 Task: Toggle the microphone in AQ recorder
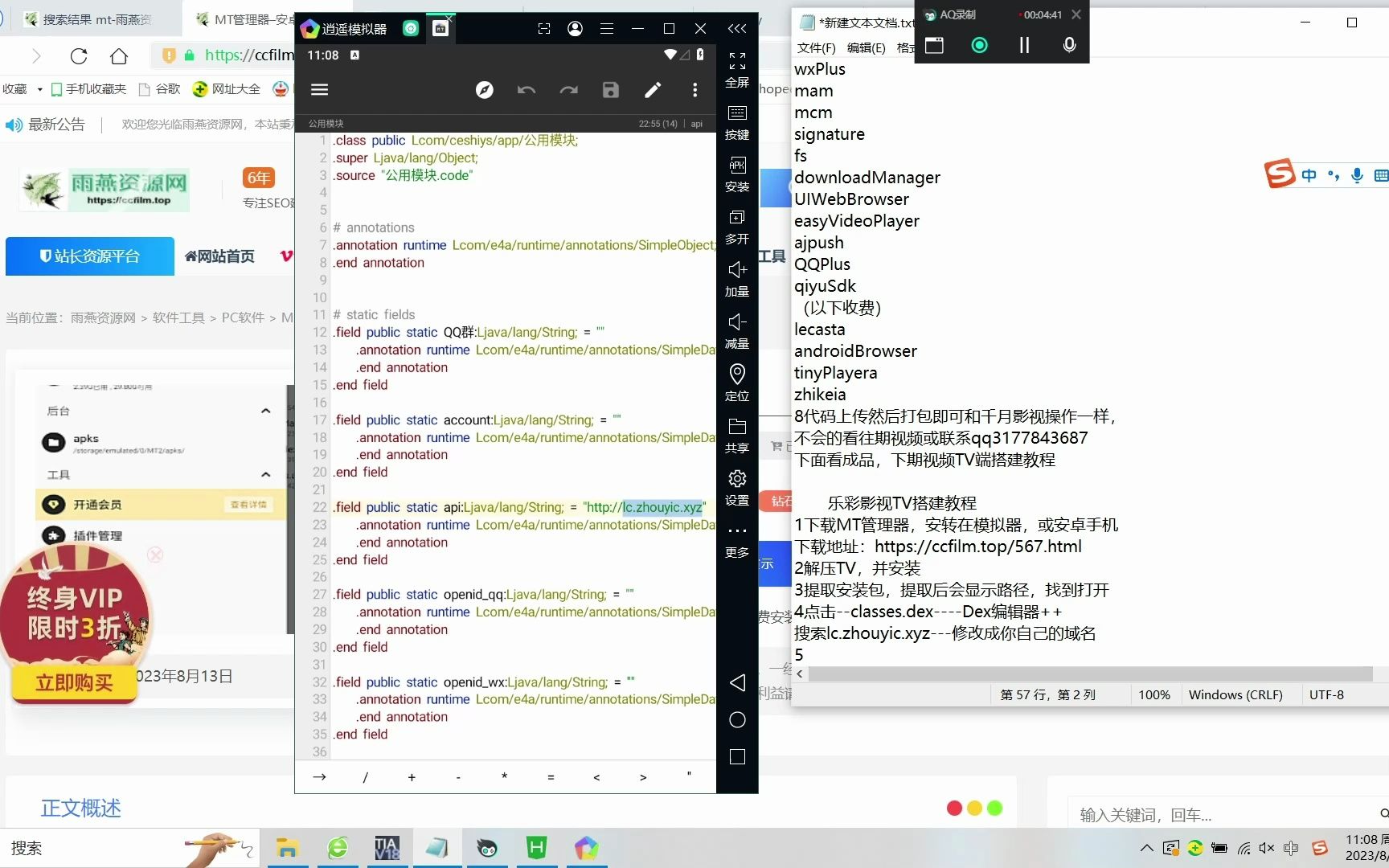tap(1069, 46)
